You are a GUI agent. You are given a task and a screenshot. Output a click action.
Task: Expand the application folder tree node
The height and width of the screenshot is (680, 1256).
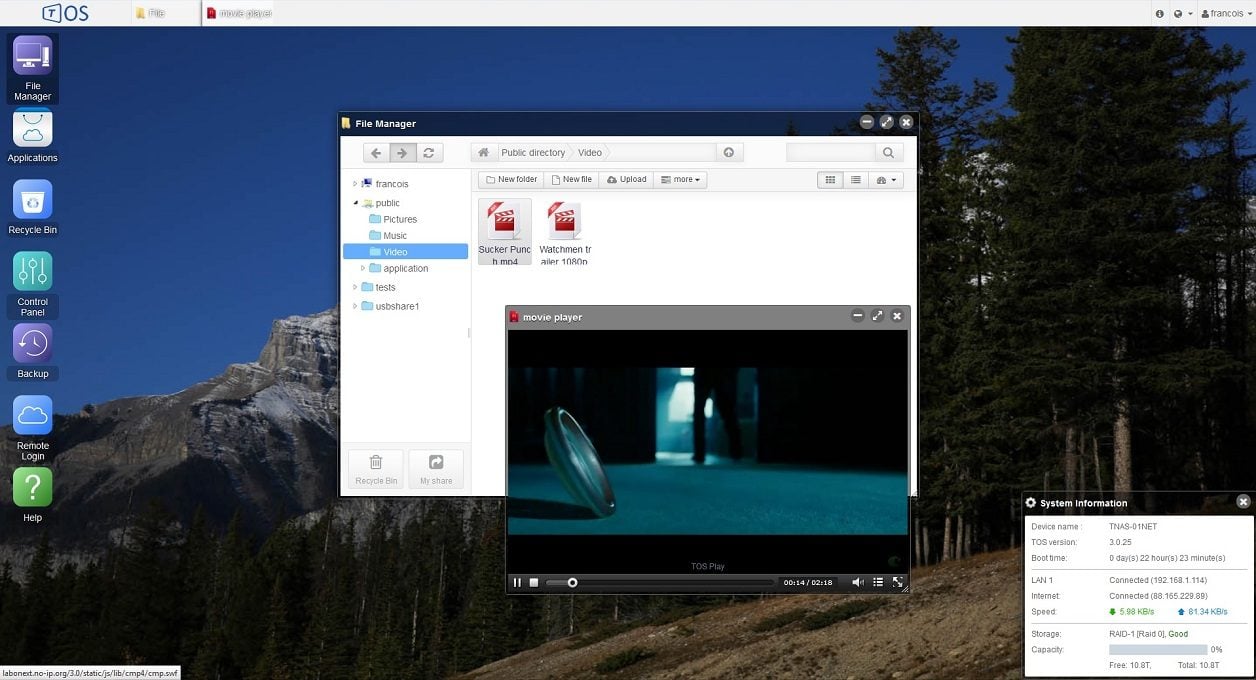click(363, 268)
